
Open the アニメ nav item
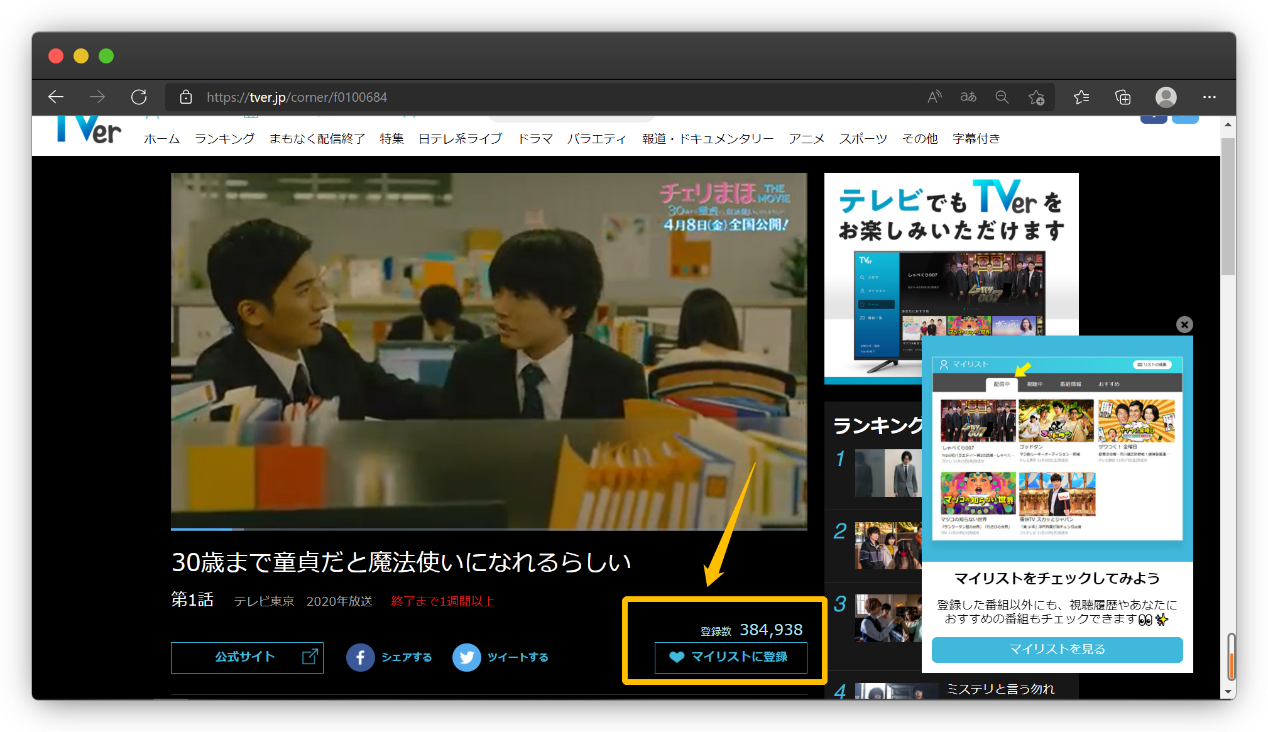tap(806, 139)
